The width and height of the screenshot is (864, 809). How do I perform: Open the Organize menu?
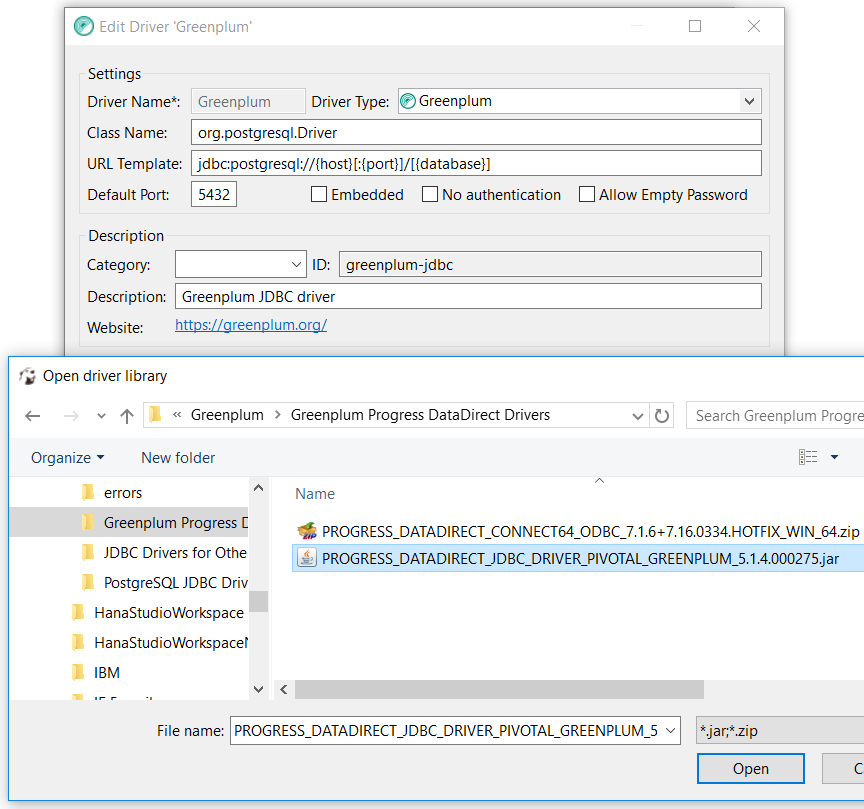67,457
